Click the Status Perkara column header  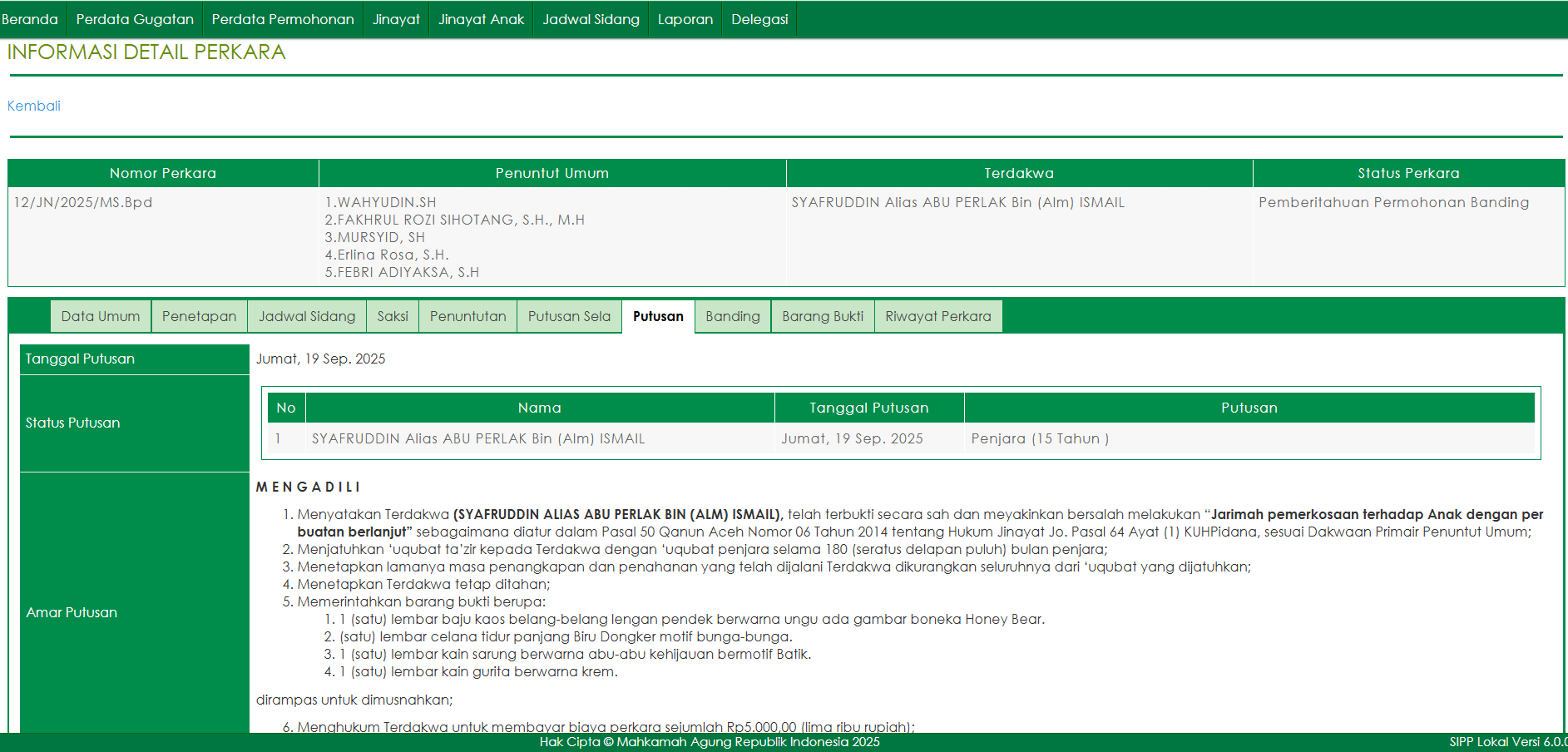pos(1408,173)
